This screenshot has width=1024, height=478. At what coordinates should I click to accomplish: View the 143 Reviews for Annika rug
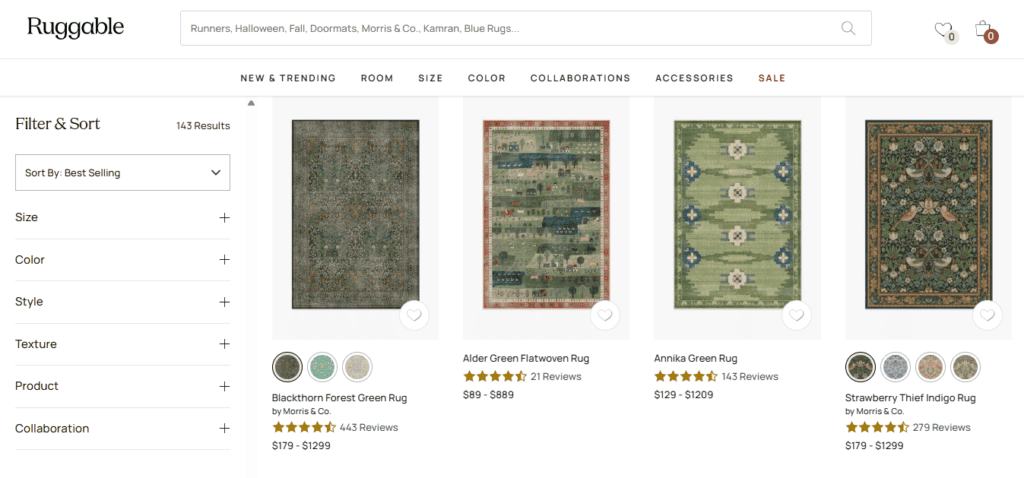750,377
